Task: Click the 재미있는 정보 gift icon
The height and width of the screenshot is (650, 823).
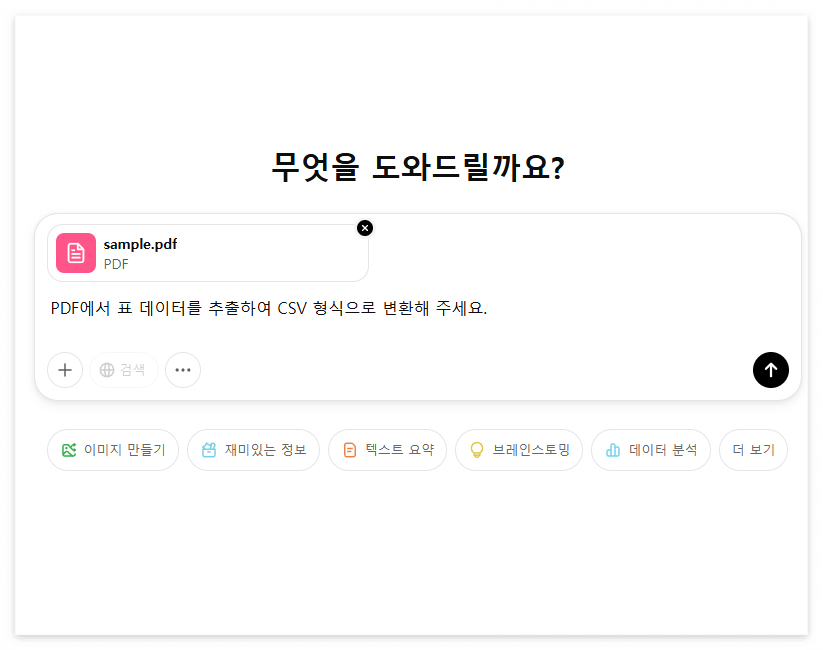Action: coord(207,450)
